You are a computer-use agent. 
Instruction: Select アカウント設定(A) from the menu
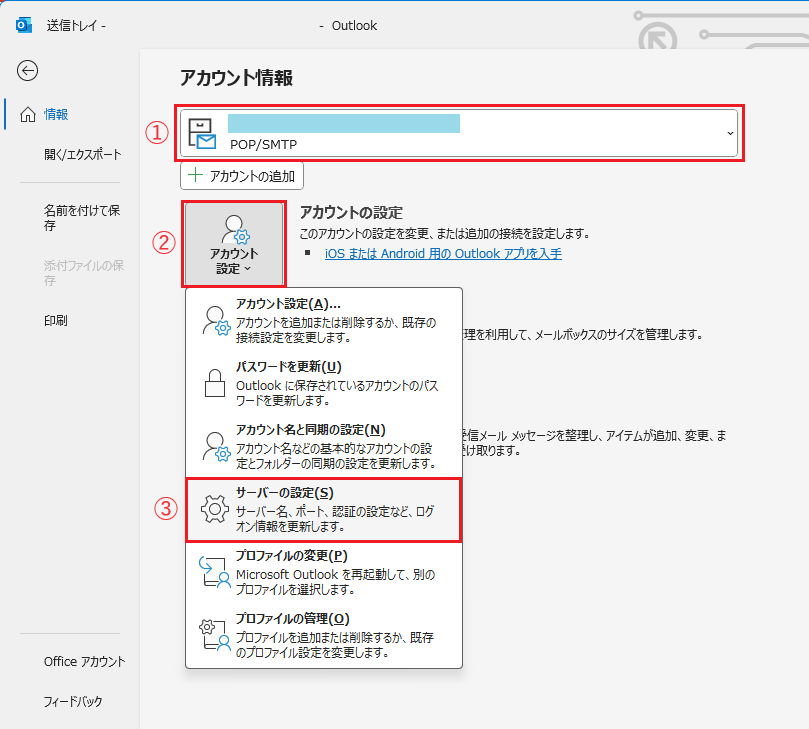pyautogui.click(x=290, y=302)
